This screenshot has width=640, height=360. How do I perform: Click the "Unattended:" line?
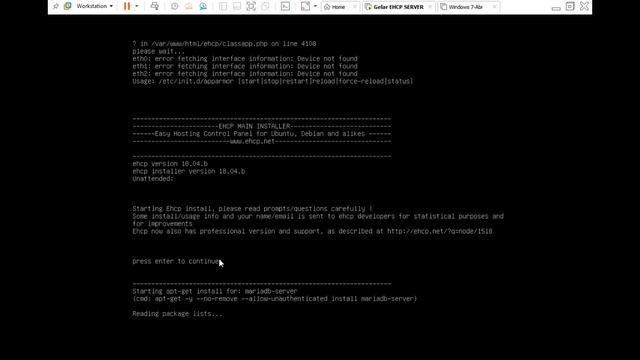coord(153,179)
